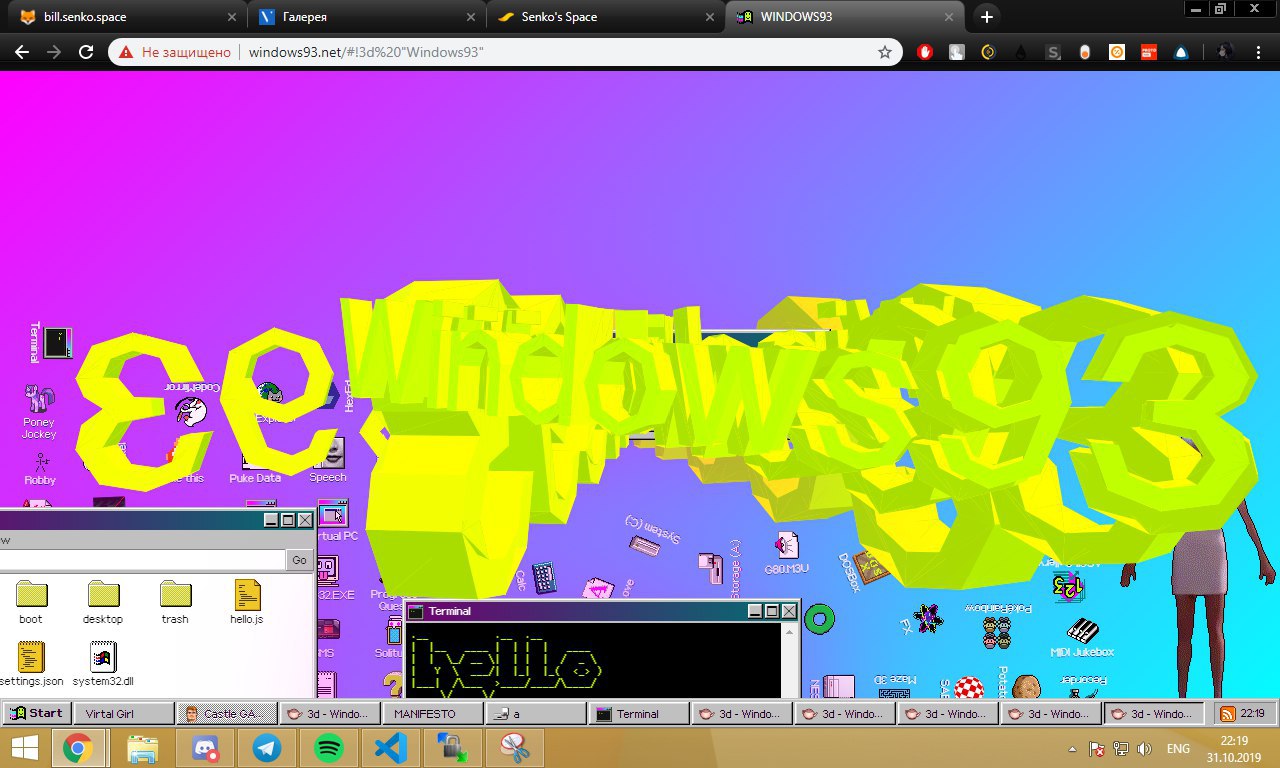
Task: Show hidden system tray icons
Action: (1073, 749)
